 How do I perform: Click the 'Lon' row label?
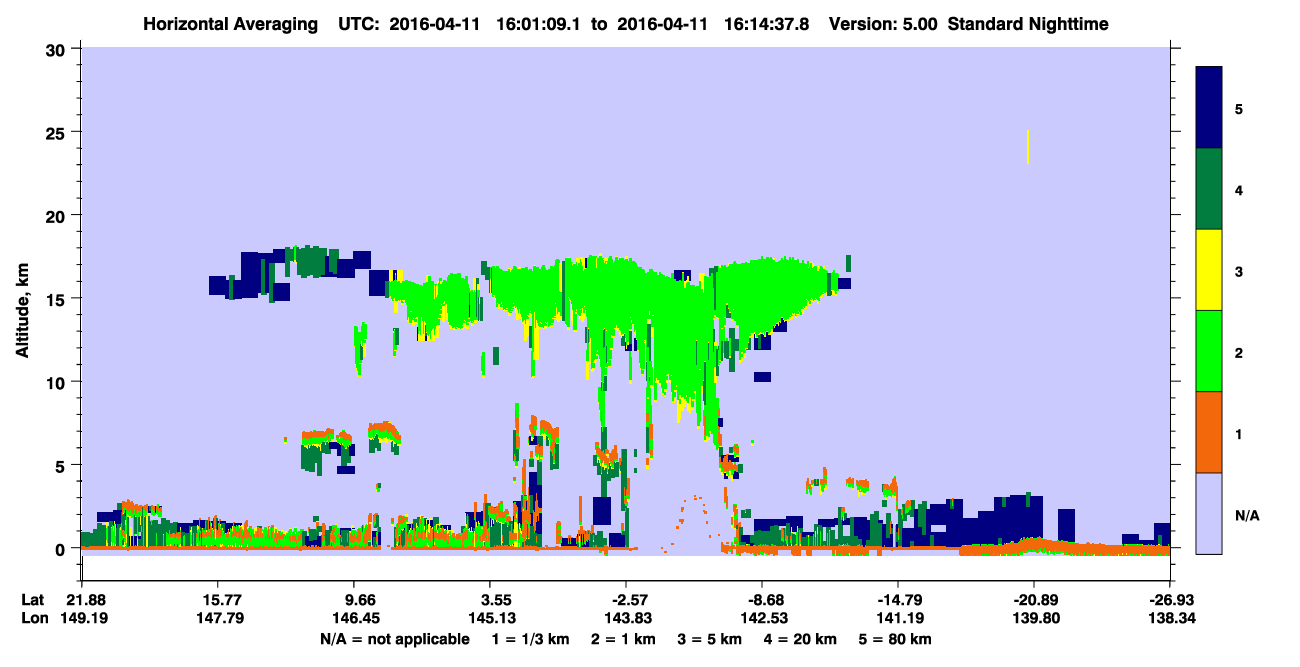click(x=33, y=618)
